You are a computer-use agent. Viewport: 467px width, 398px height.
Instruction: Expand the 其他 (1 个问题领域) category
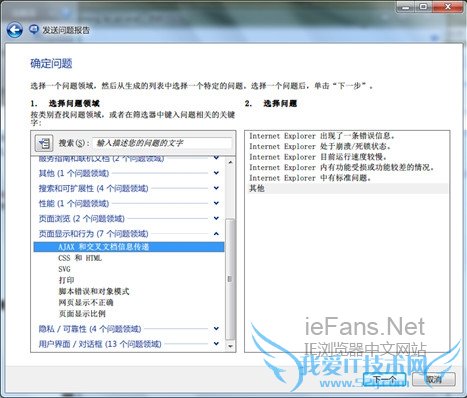coord(129,173)
